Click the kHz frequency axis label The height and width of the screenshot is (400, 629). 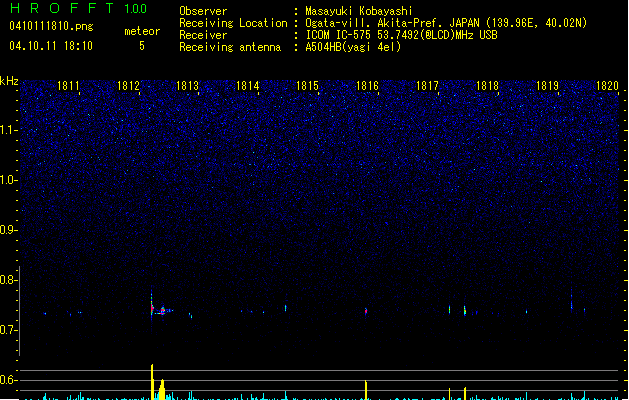point(9,81)
